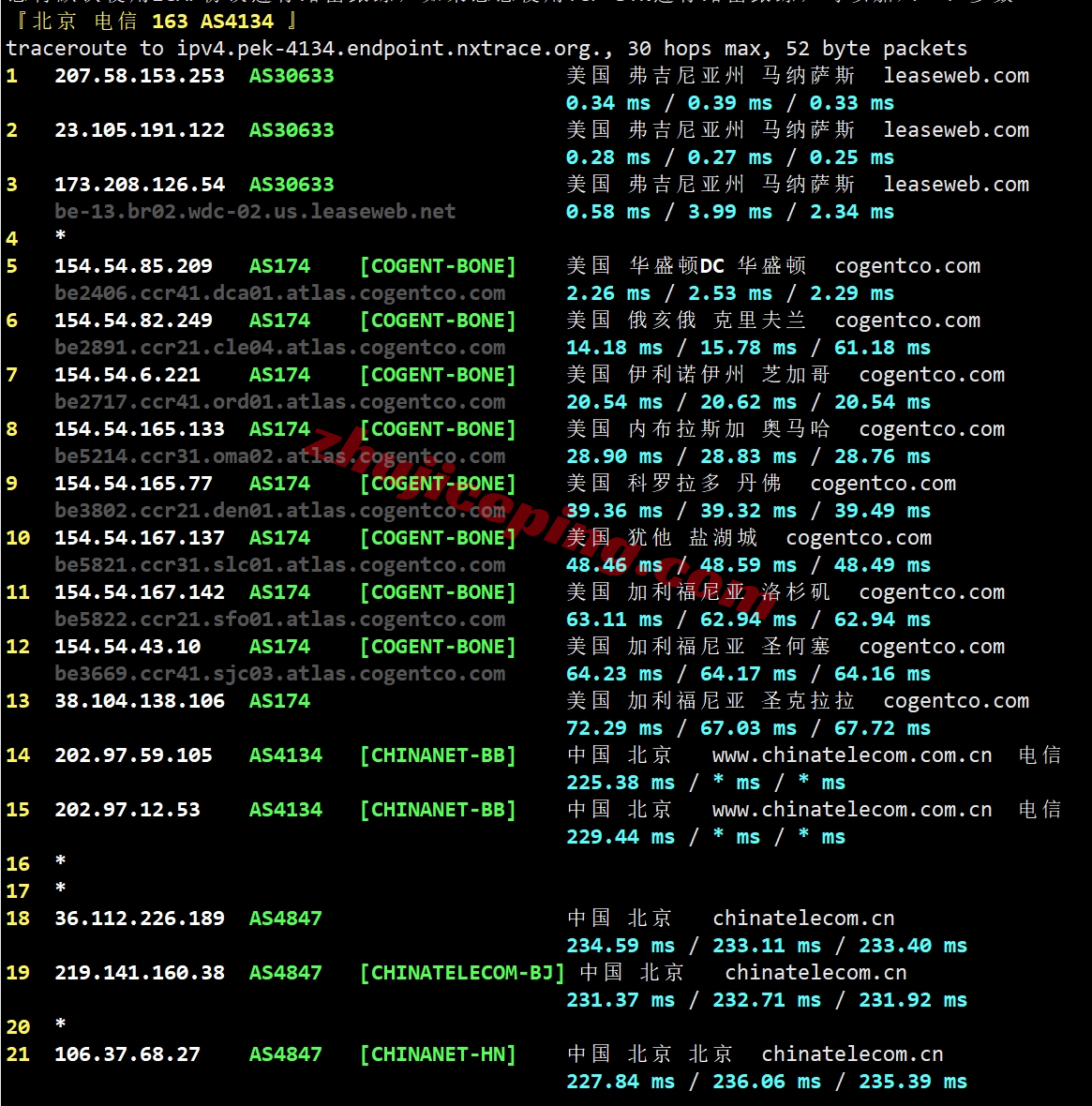Click AS30633 on hop 1
Viewport: 1092px width, 1106px height.
[292, 76]
